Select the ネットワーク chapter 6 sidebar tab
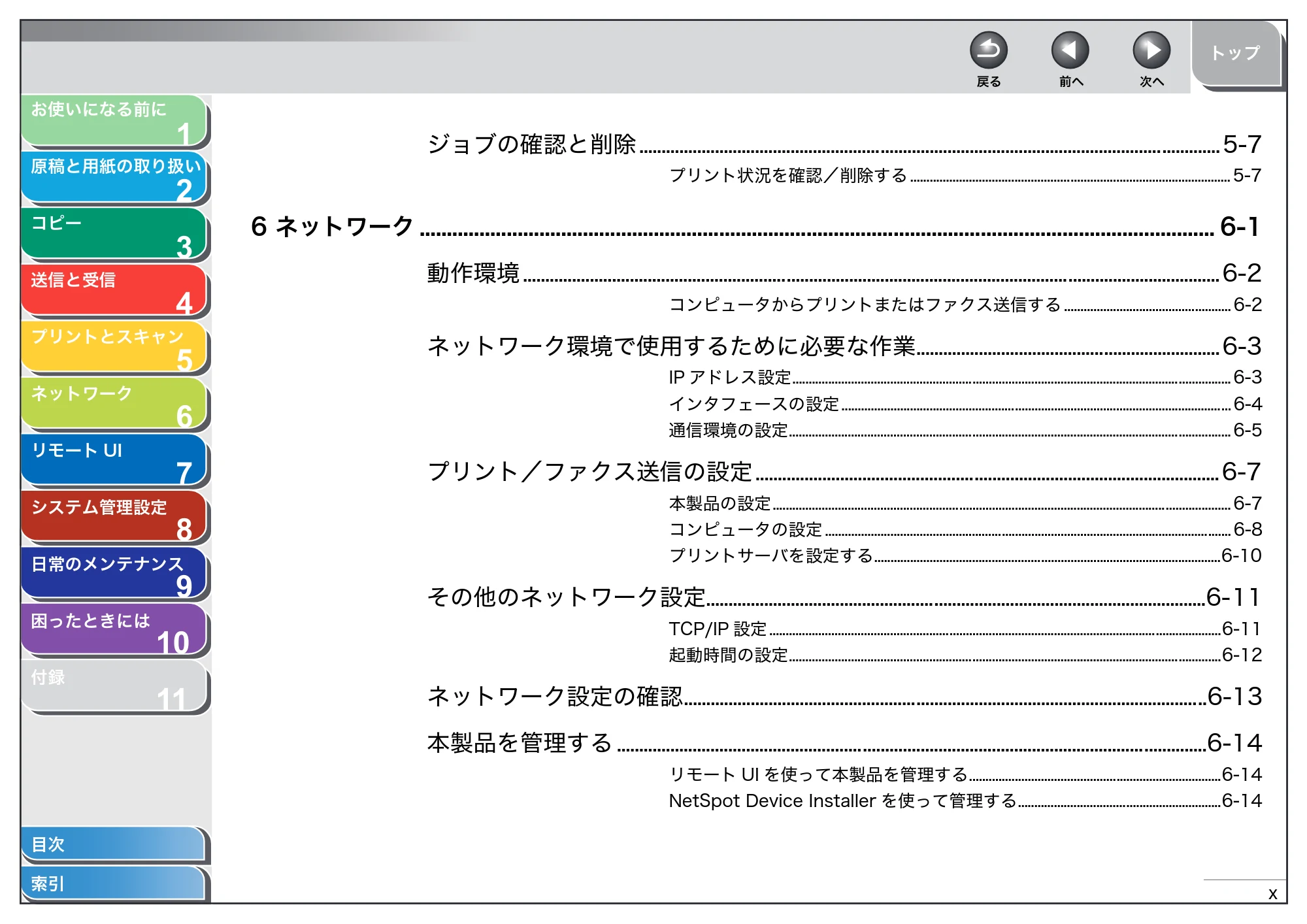The height and width of the screenshot is (924, 1307). [x=114, y=404]
